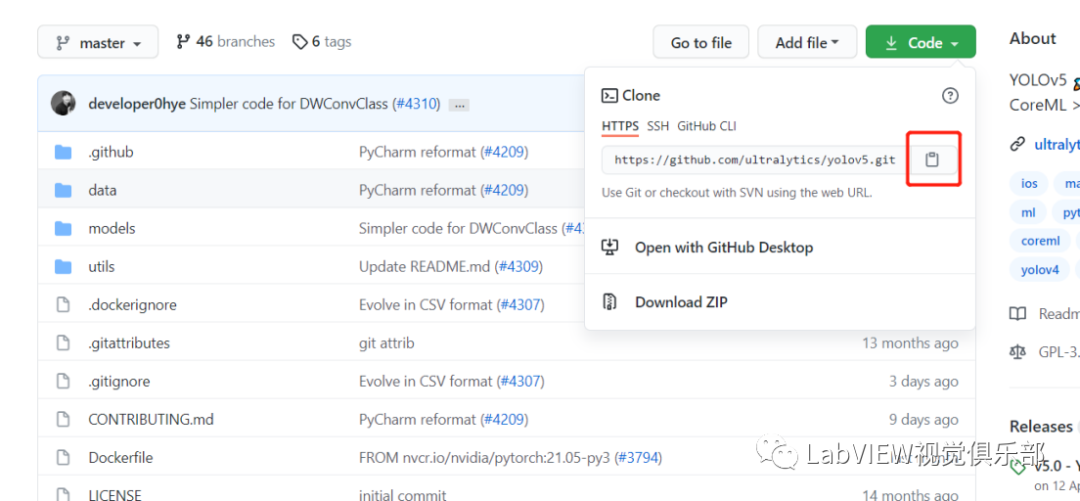This screenshot has width=1080, height=501.
Task: Click the .github folder icon
Action: click(63, 152)
